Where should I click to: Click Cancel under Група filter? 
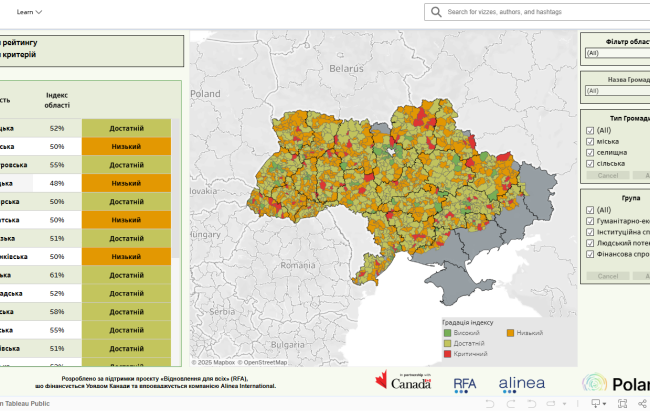coord(607,275)
